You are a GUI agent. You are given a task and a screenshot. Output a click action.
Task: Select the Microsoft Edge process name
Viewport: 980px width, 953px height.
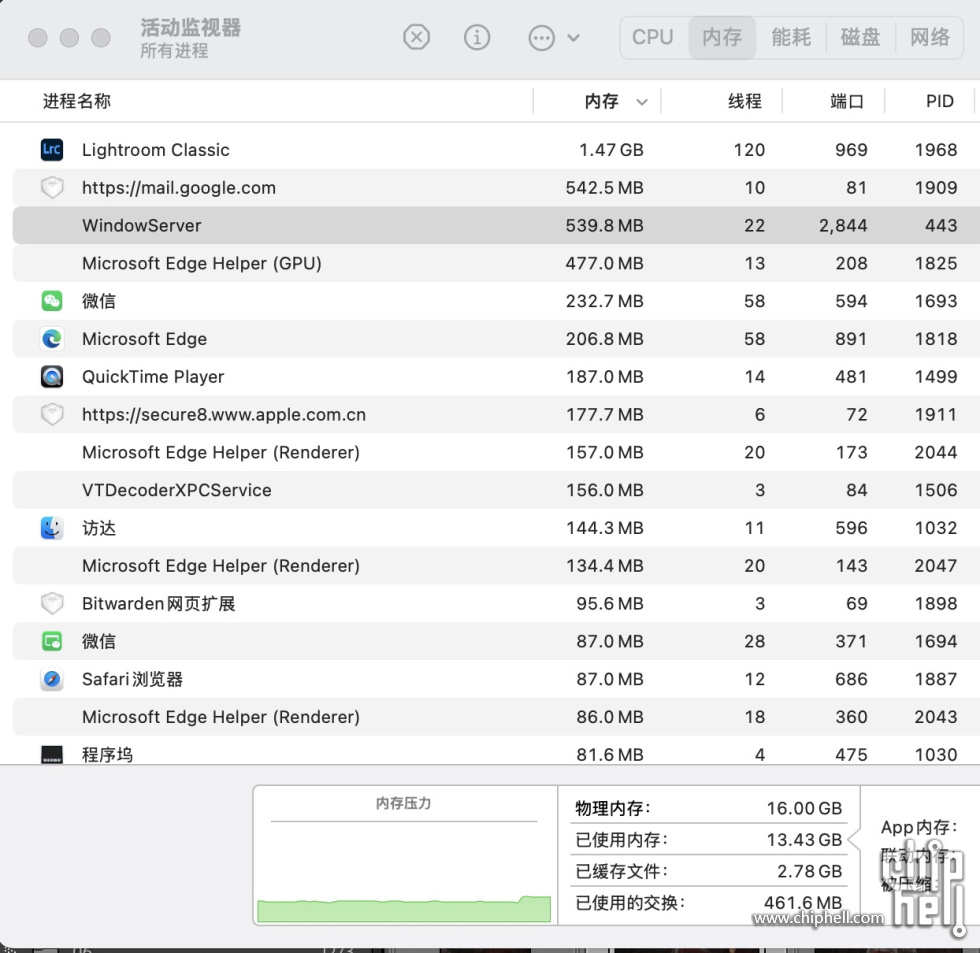tap(144, 339)
